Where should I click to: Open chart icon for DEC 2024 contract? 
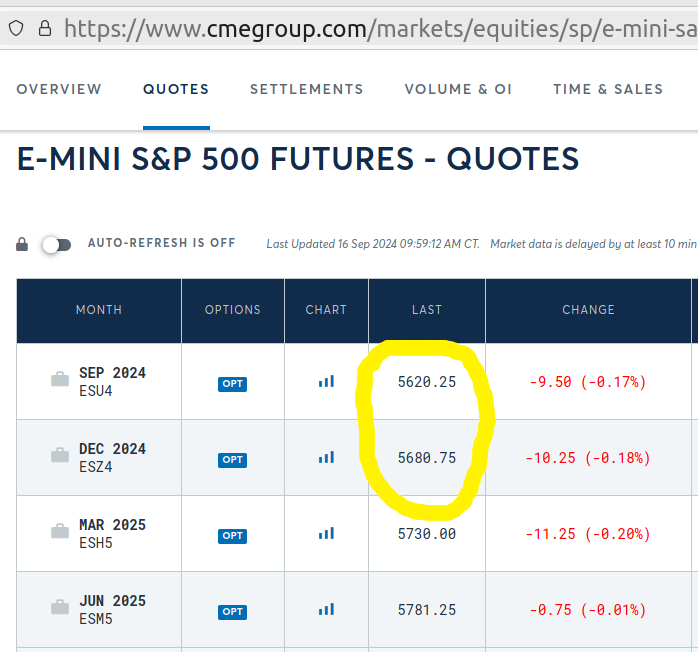(326, 457)
